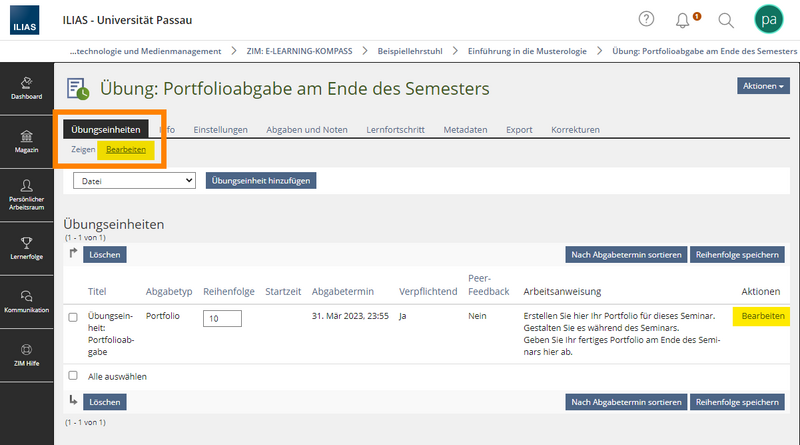This screenshot has height=445, width=800.
Task: Open Magazin in the sidebar
Action: tap(26, 140)
